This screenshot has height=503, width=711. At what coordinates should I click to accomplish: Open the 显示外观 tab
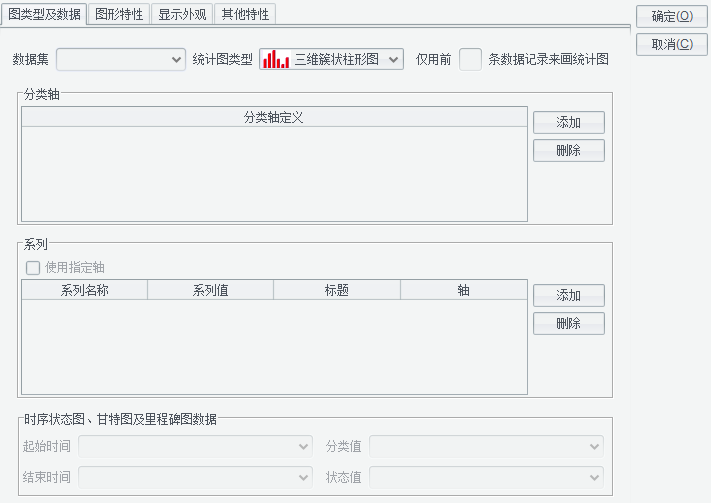click(181, 14)
